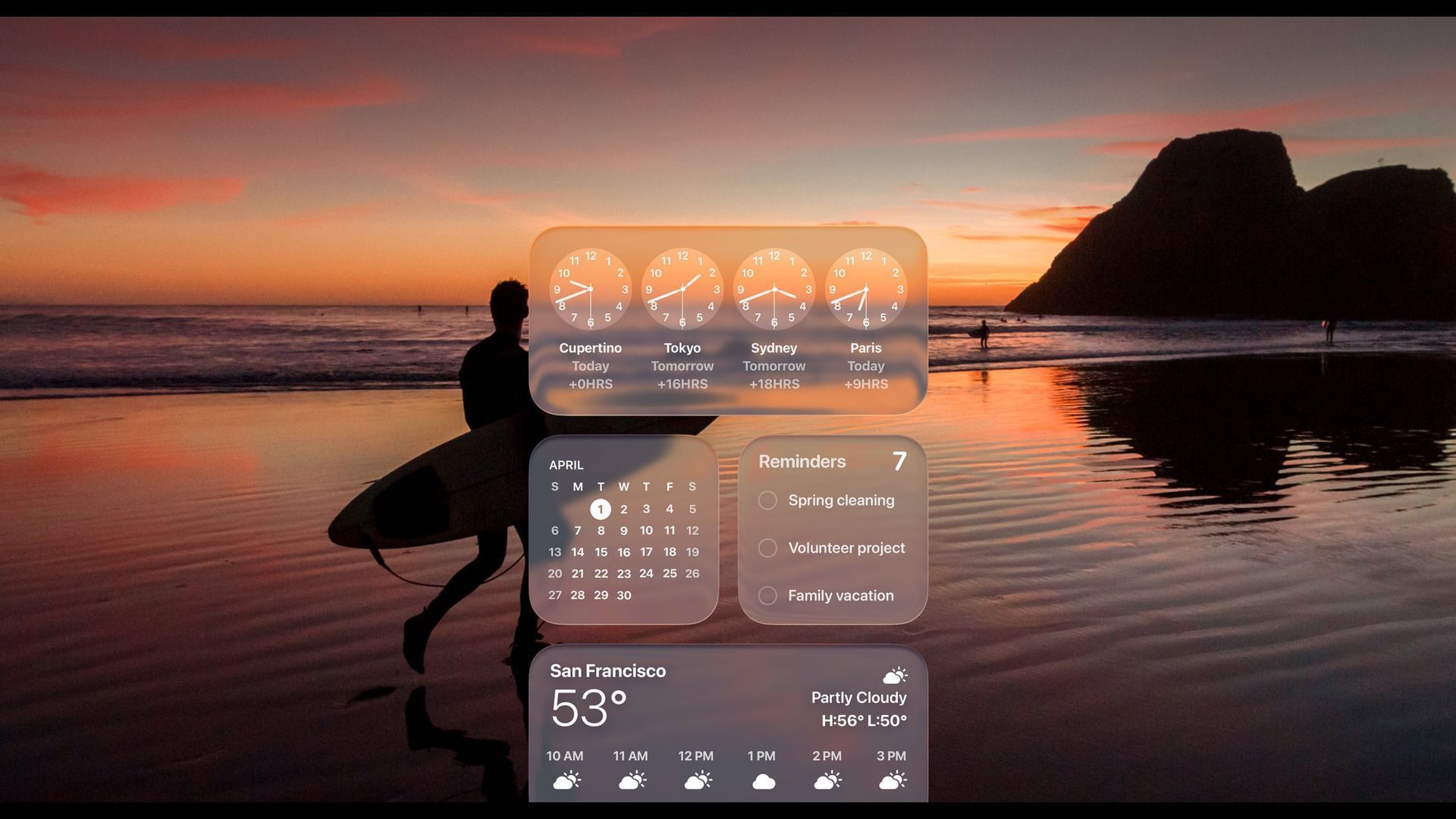Open the Reminders widget header

click(802, 461)
